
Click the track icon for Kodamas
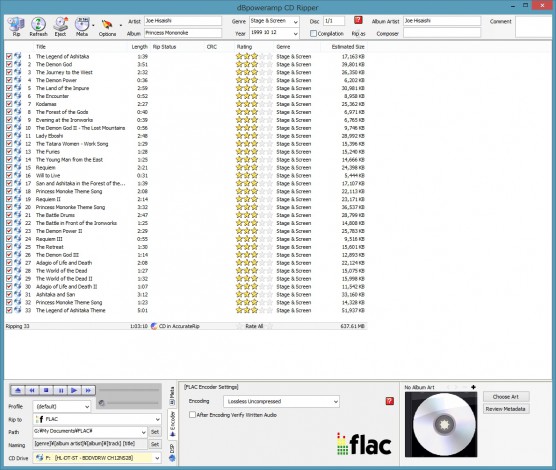tap(18, 104)
